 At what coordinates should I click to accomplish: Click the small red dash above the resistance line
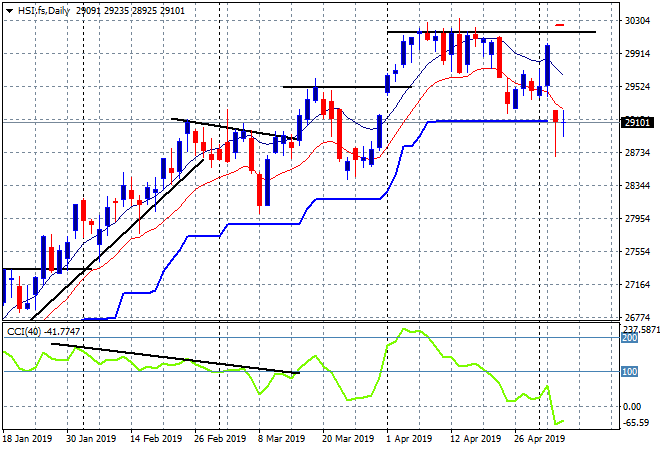tap(559, 25)
